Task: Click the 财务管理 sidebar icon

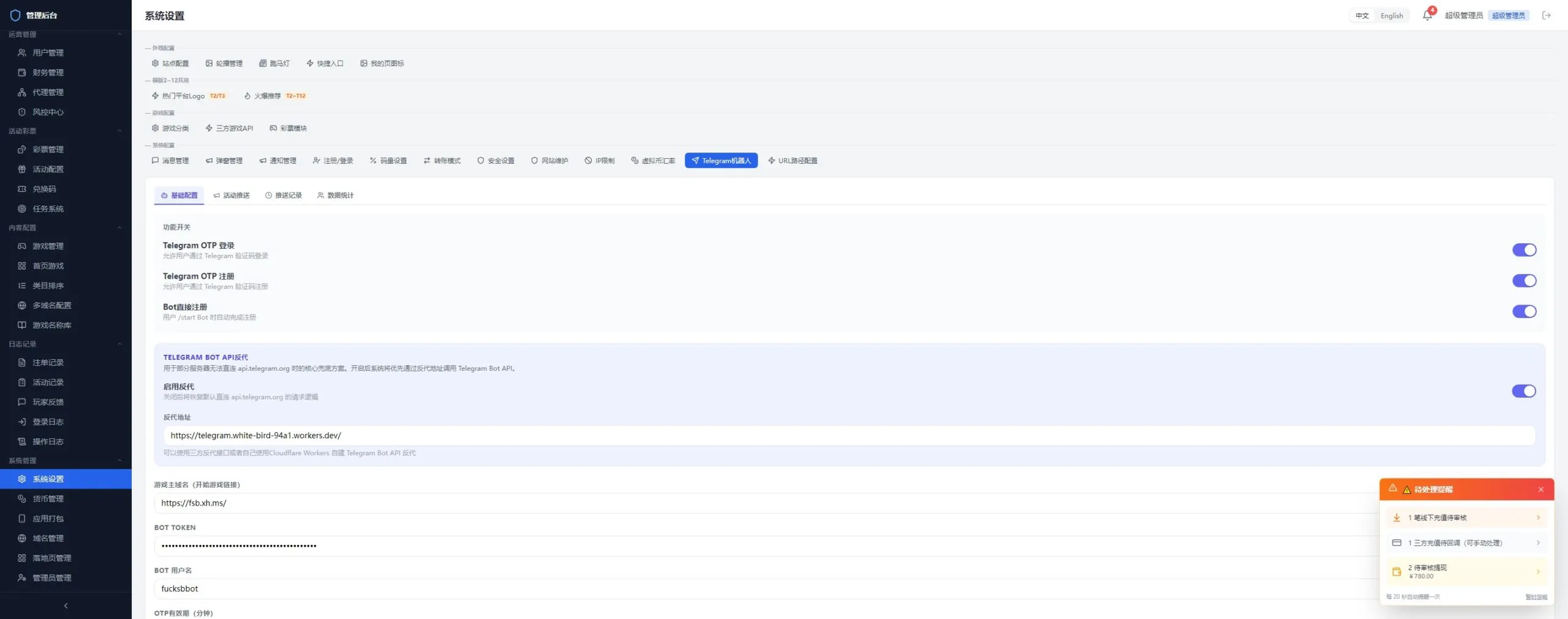Action: click(x=22, y=72)
